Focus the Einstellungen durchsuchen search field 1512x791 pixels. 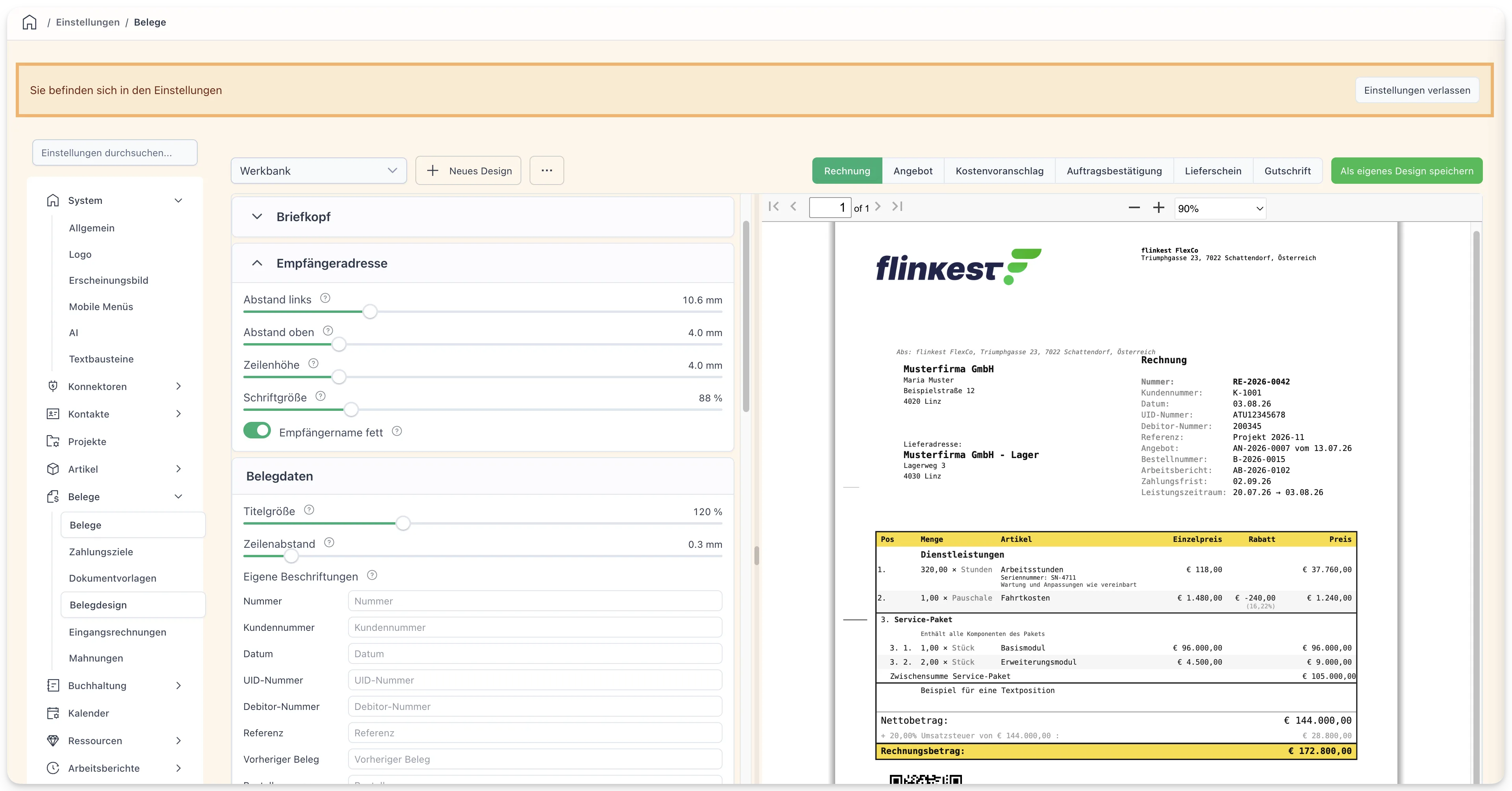tap(115, 153)
